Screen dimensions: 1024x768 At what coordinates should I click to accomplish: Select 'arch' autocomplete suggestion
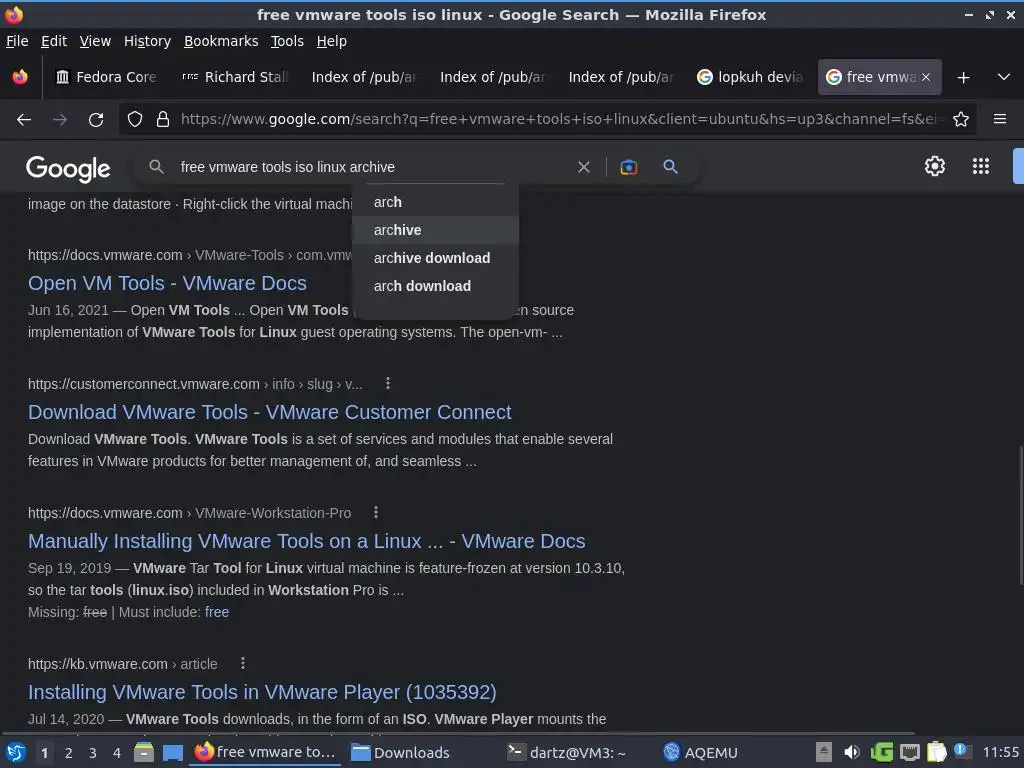click(x=435, y=202)
